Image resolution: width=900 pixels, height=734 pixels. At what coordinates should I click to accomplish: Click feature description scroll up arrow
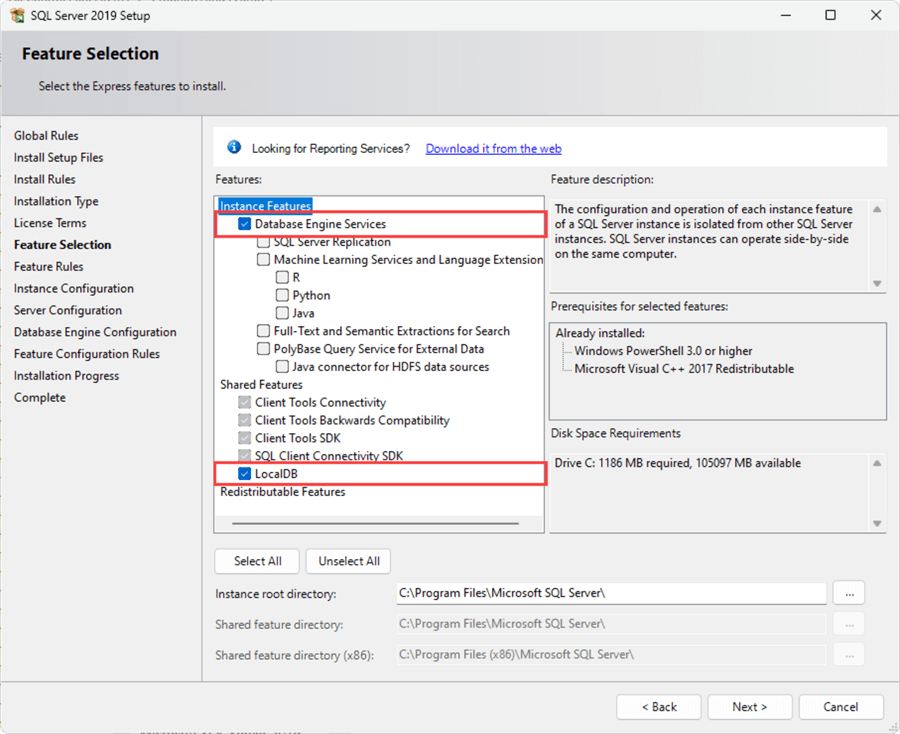[x=877, y=209]
